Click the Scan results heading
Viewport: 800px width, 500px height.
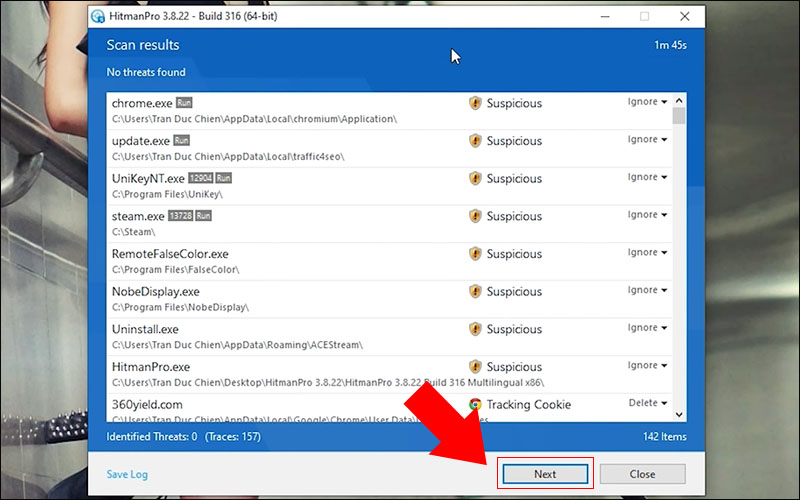tap(143, 45)
